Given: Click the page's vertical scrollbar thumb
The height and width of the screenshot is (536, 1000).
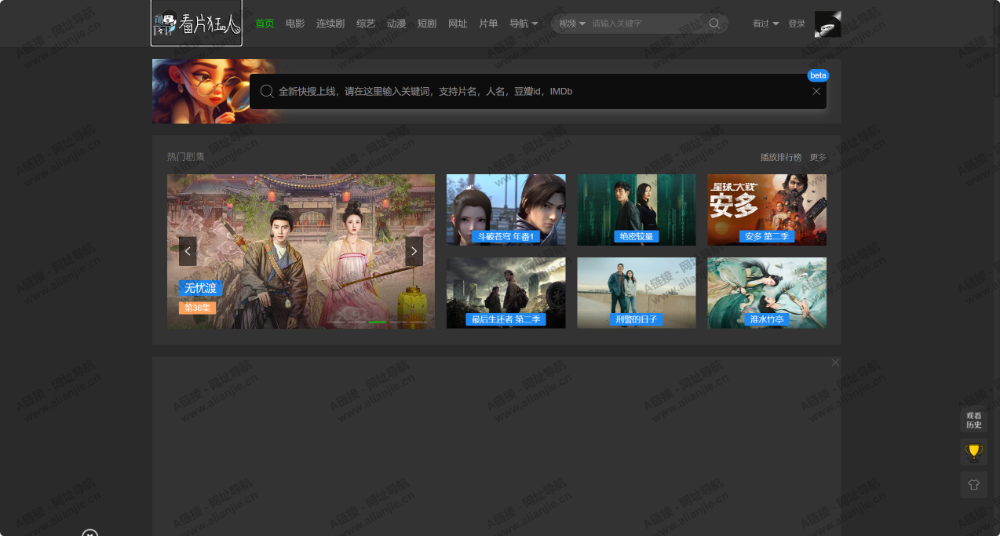Looking at the screenshot, I should click(997, 48).
